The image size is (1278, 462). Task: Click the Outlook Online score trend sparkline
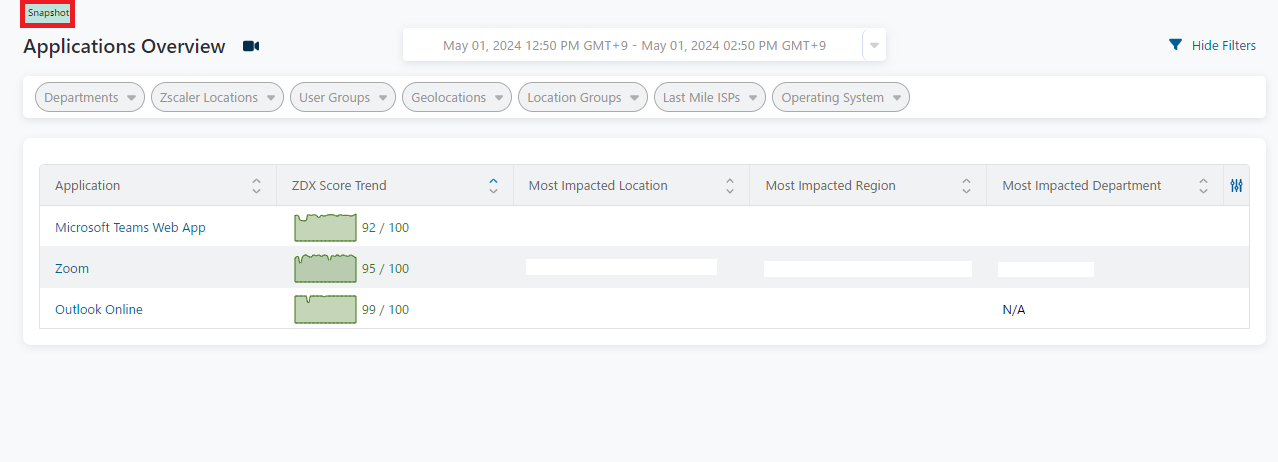325,309
